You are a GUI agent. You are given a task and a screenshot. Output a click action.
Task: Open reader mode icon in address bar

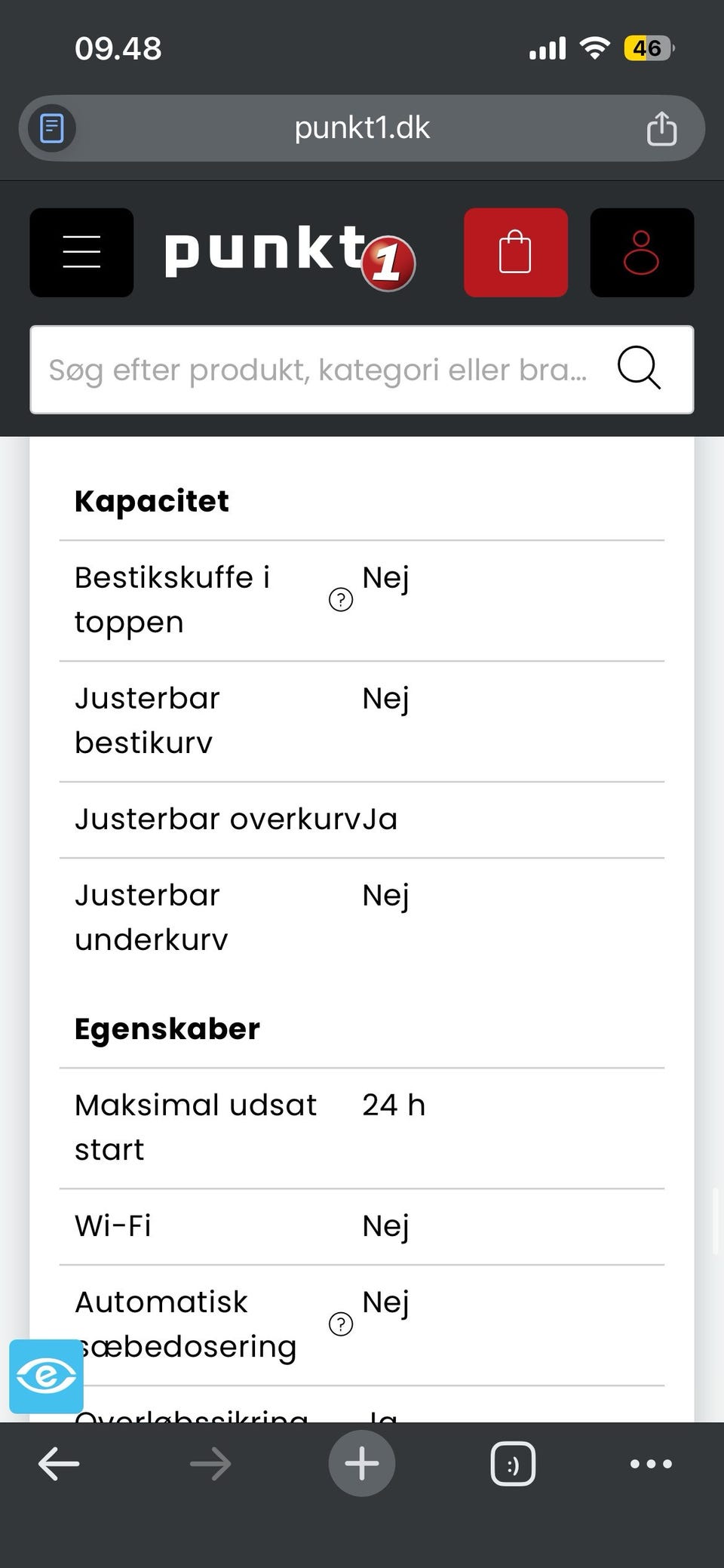[52, 128]
